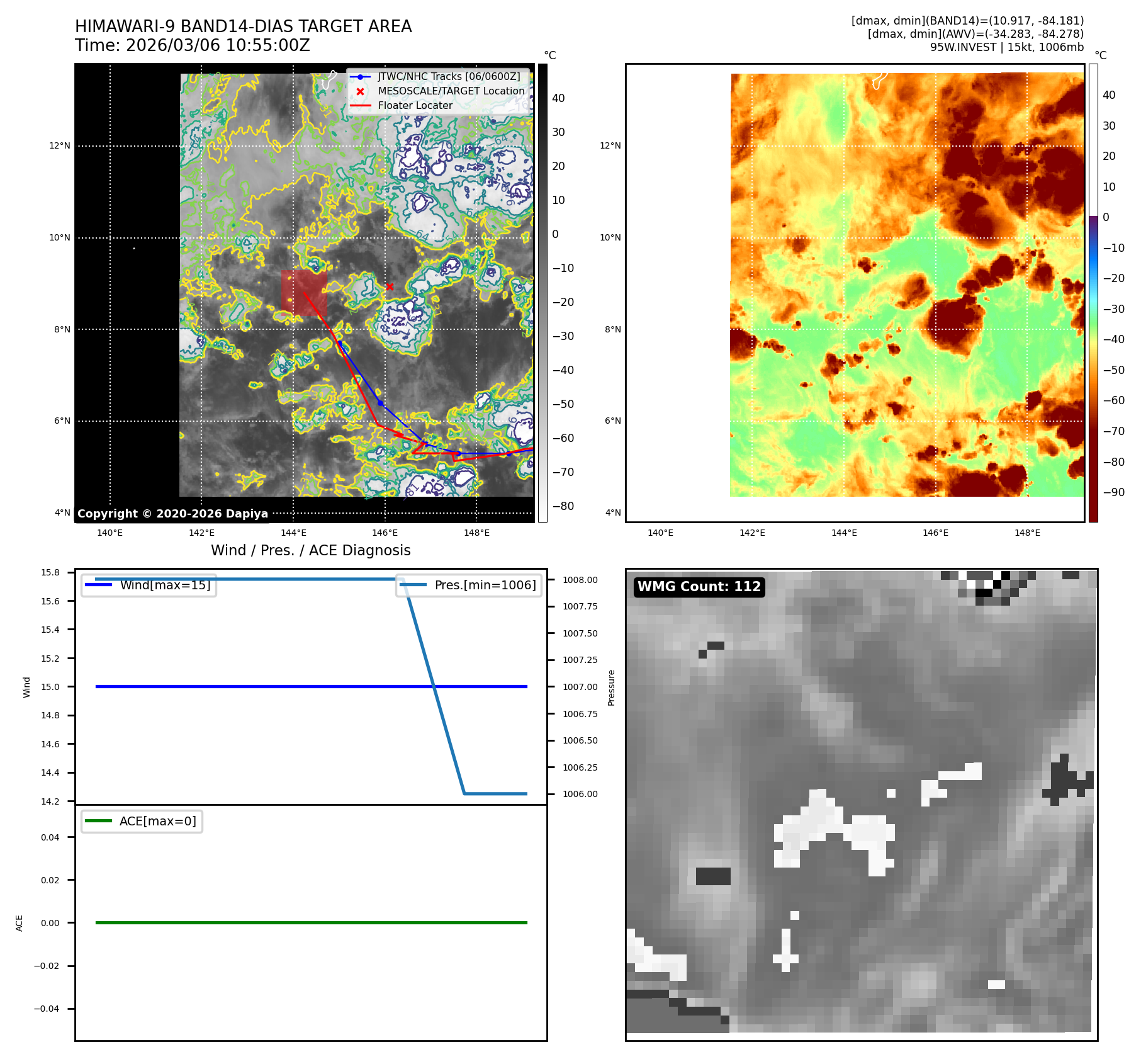Click the red shaded square on the grayscale map
This screenshot has width=1141, height=1064.
coord(304,293)
